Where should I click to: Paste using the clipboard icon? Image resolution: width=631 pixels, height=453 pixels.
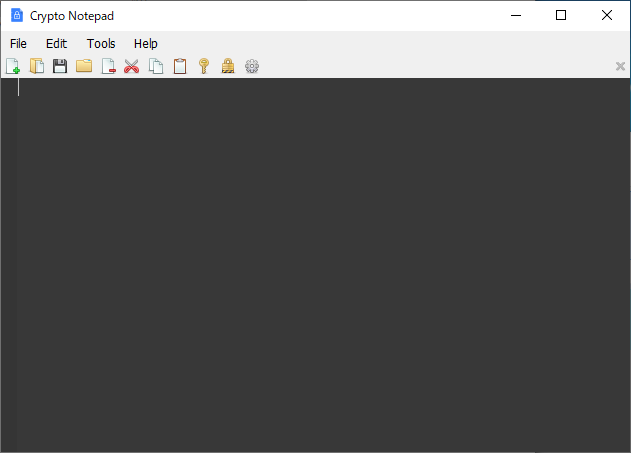(x=180, y=66)
